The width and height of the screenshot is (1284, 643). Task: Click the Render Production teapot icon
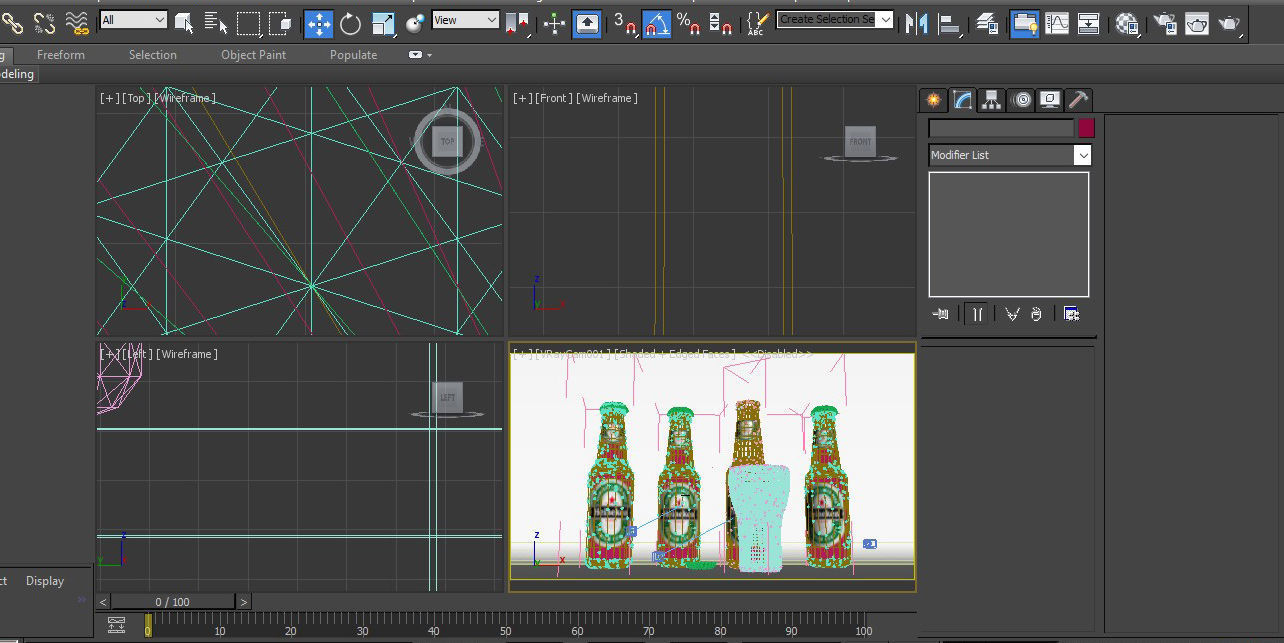pos(1230,23)
